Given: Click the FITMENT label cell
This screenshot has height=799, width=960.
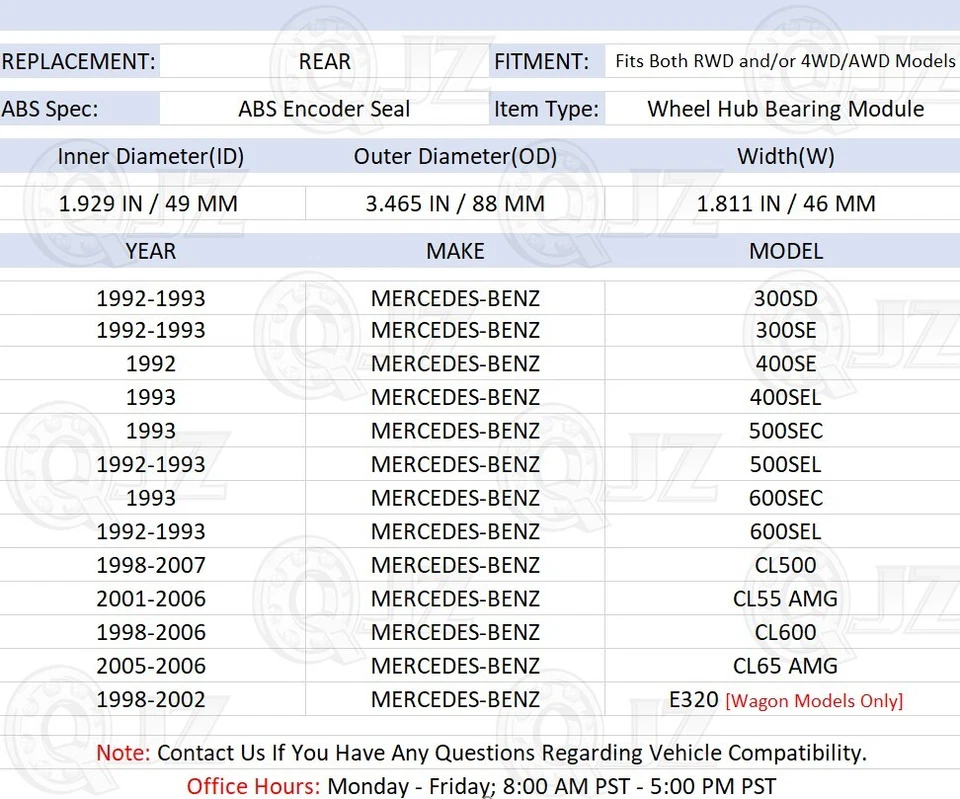Looking at the screenshot, I should [544, 61].
